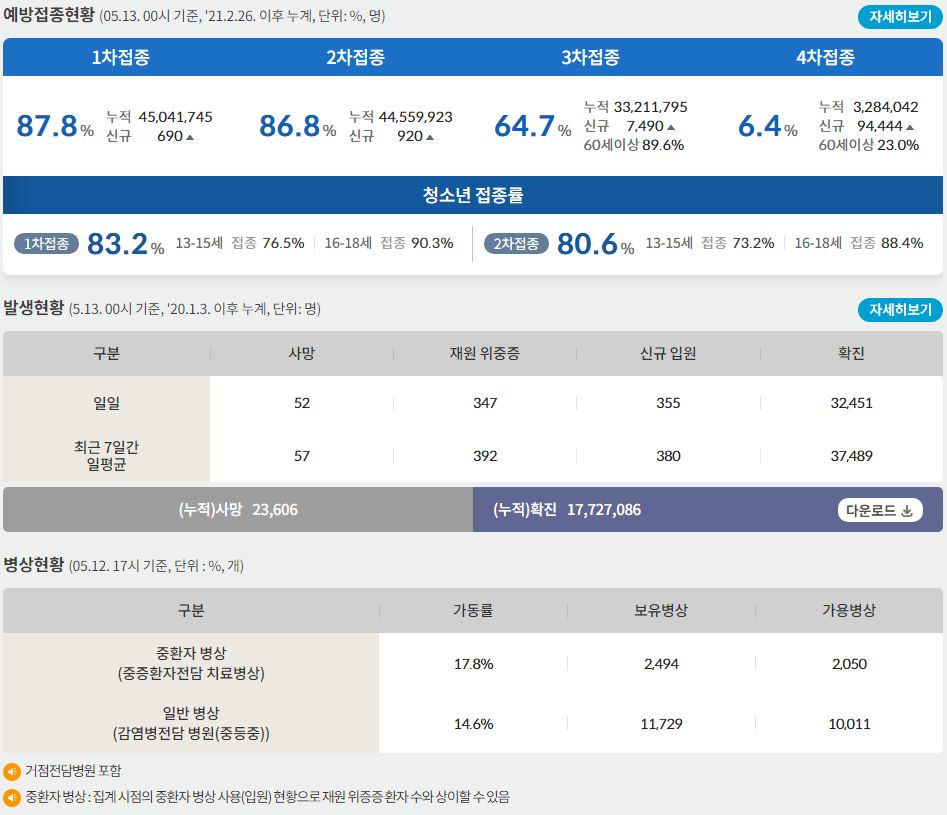Click 신규 value 920
The height and width of the screenshot is (815, 947).
[409, 136]
